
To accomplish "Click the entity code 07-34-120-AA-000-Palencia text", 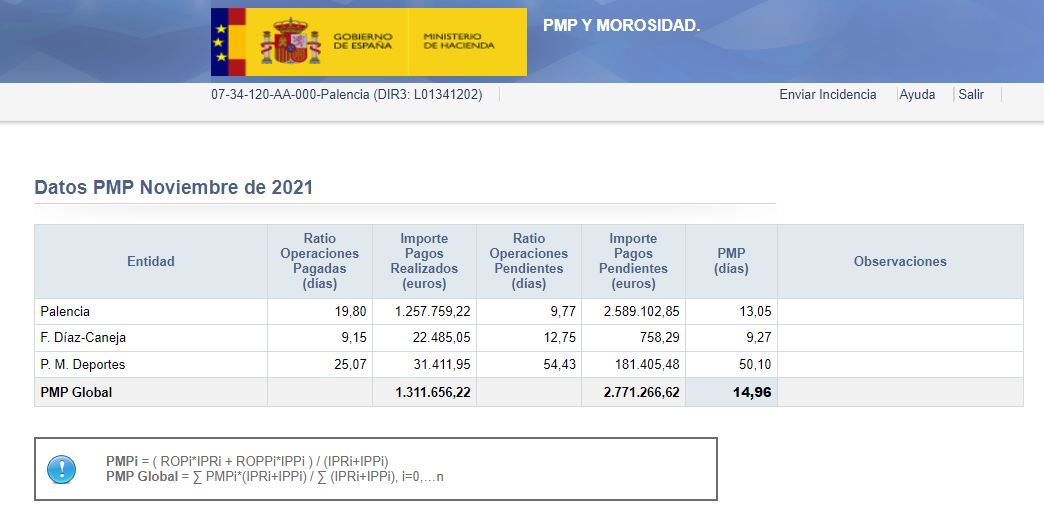I will [346, 95].
